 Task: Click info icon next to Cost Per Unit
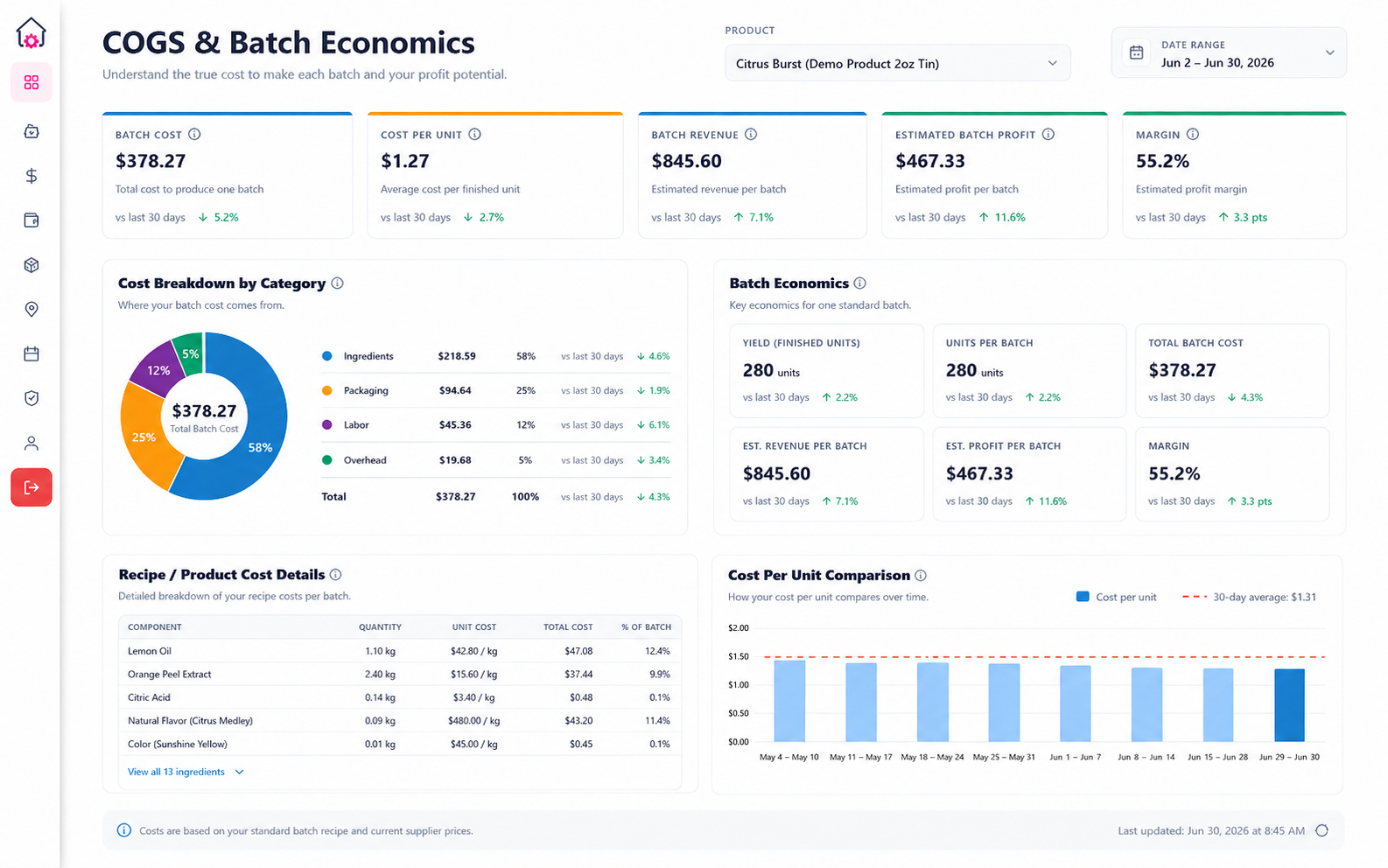click(474, 135)
